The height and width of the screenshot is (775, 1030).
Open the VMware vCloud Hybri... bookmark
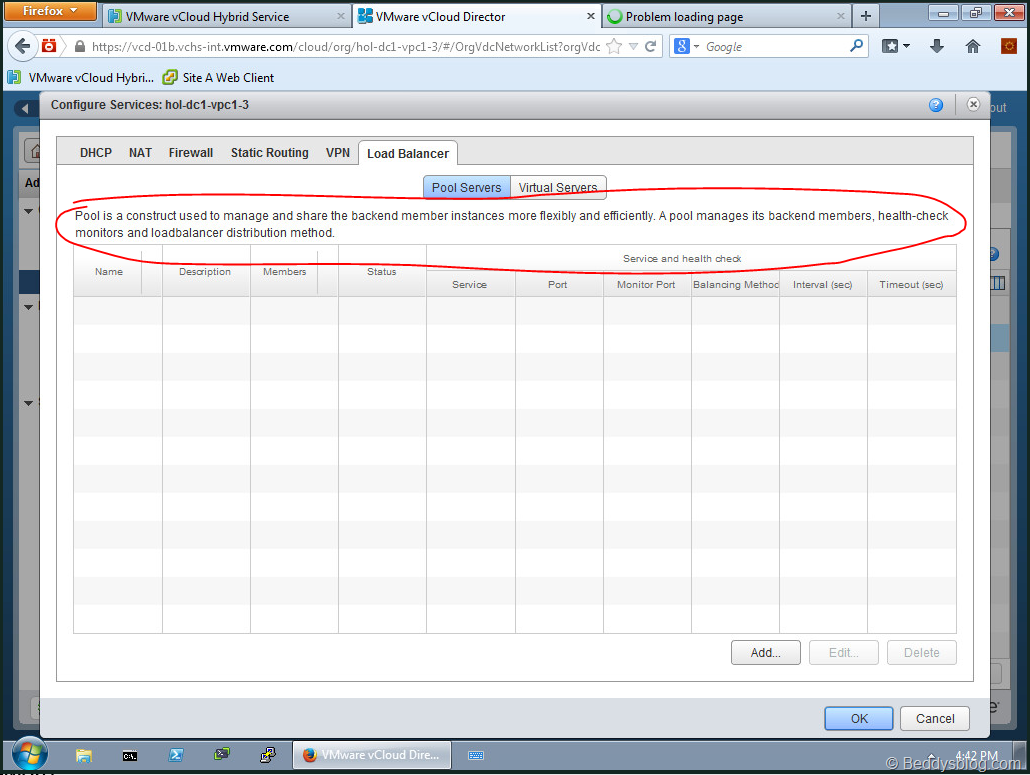coord(81,78)
